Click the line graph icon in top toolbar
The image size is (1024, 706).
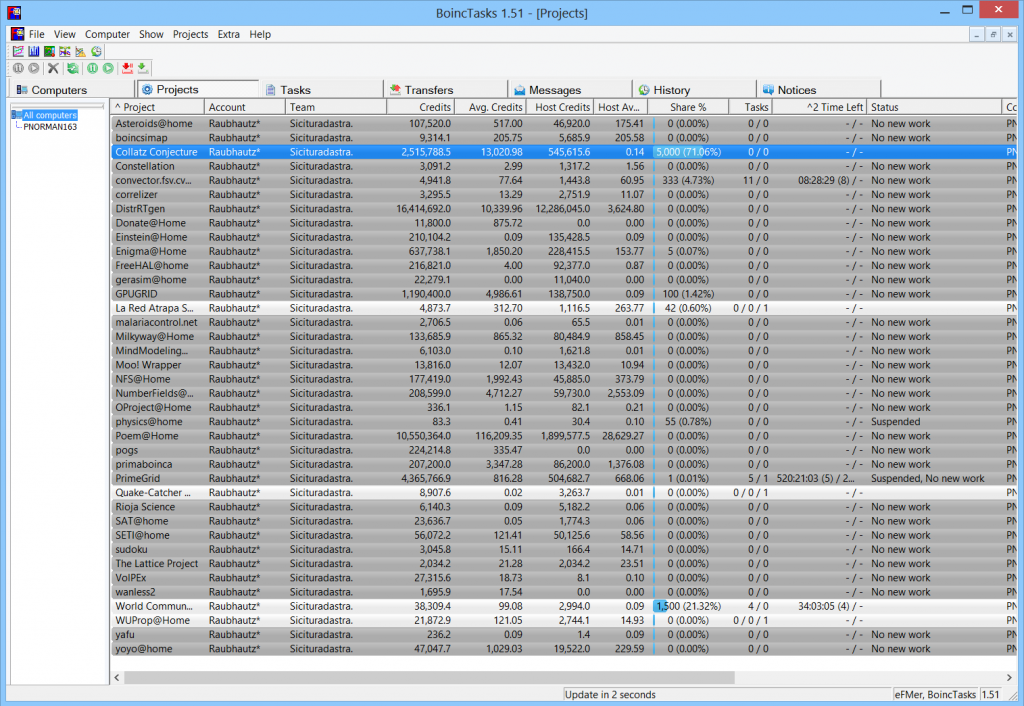(x=18, y=51)
